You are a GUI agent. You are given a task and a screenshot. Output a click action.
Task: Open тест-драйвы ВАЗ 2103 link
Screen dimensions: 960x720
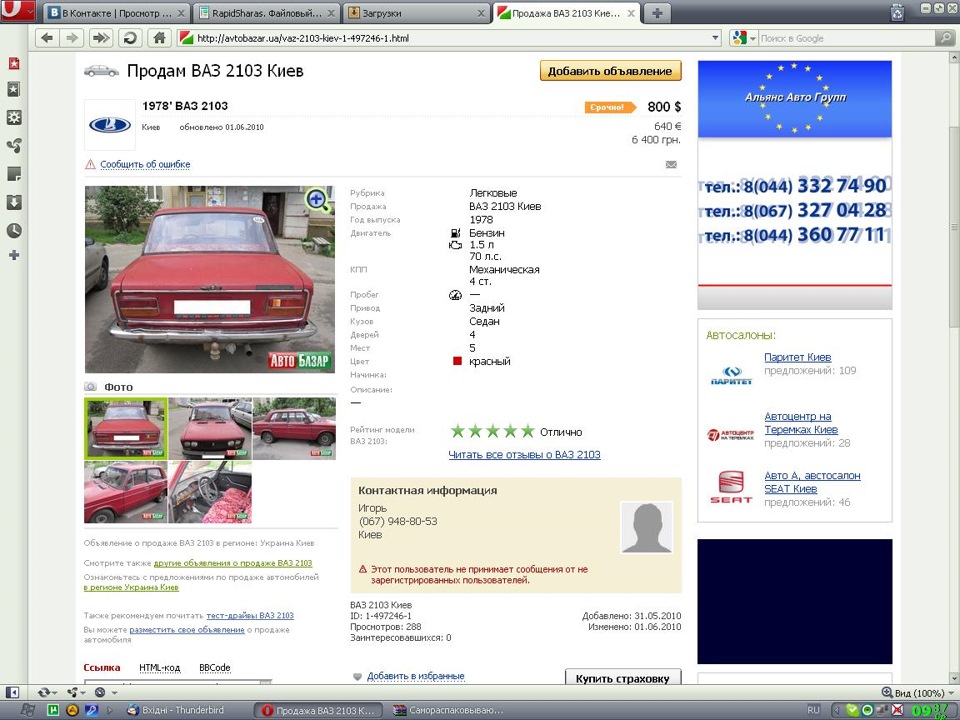(250, 615)
